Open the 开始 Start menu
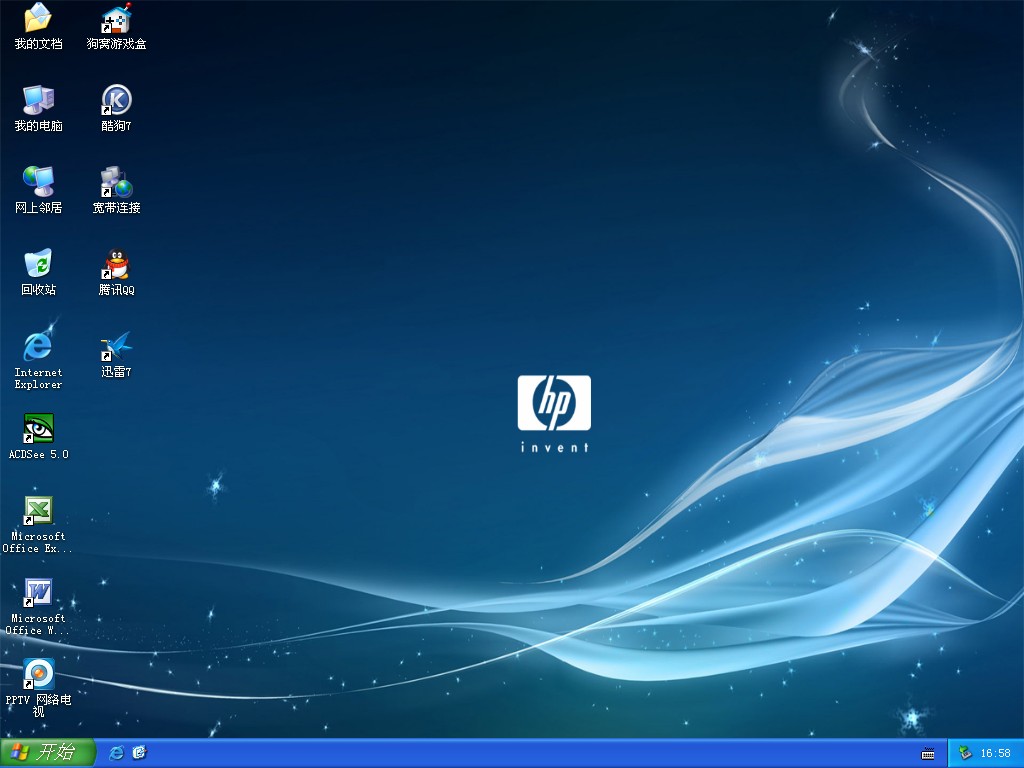Viewport: 1024px width, 768px height. pyautogui.click(x=47, y=753)
